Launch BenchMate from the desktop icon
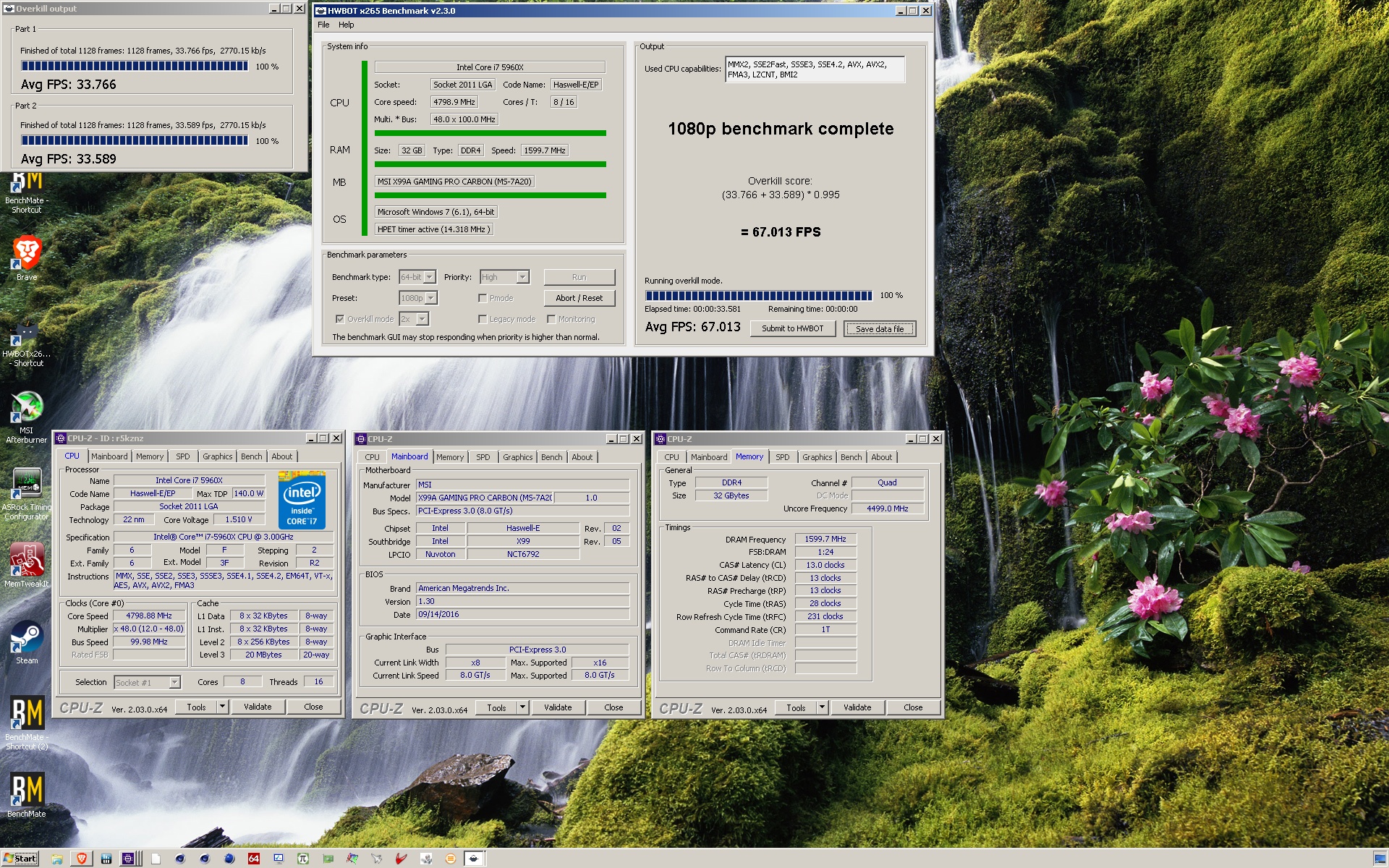Screen dimensions: 1389x868 (27, 796)
